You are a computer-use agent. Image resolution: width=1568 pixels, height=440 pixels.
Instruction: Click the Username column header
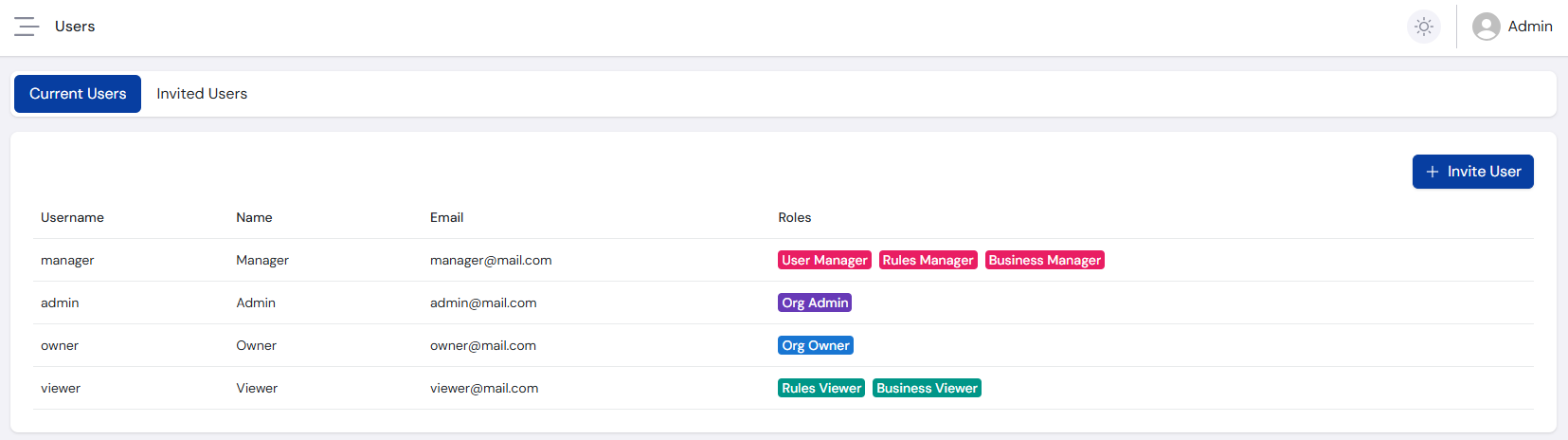pos(72,217)
